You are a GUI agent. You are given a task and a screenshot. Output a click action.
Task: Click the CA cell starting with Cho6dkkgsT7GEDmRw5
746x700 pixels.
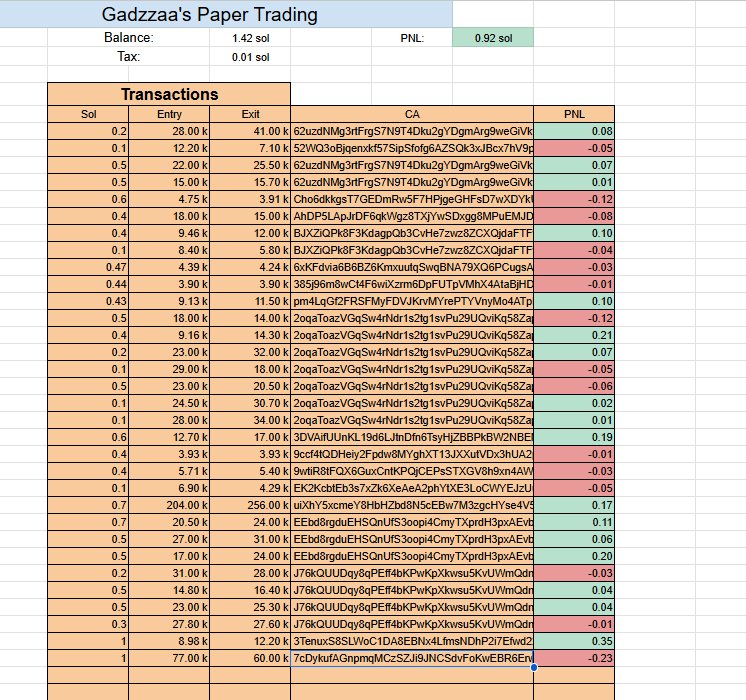[x=412, y=199]
